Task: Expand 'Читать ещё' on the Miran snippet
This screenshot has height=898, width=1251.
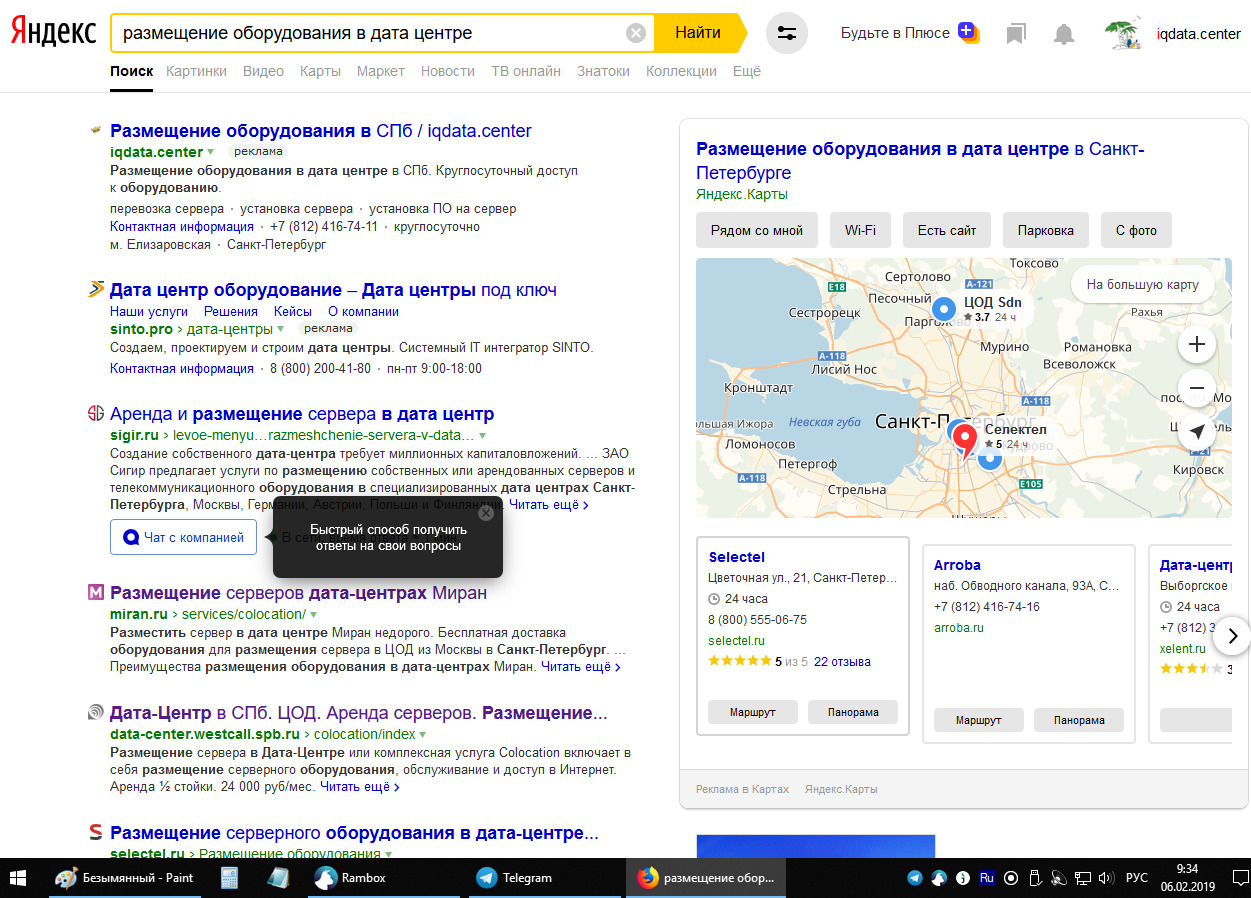Action: [x=581, y=667]
